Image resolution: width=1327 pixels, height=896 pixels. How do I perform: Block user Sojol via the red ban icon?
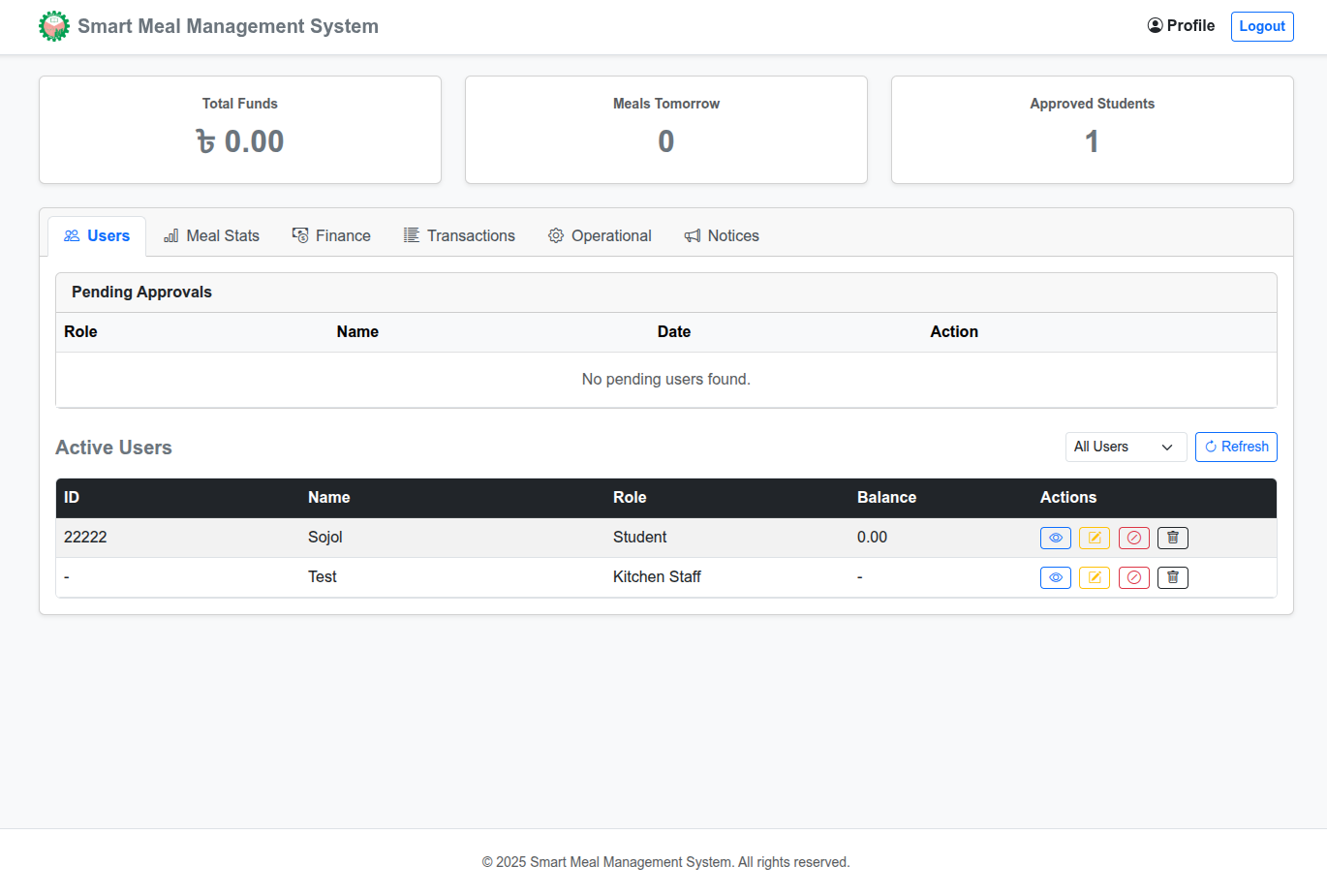pyautogui.click(x=1133, y=538)
